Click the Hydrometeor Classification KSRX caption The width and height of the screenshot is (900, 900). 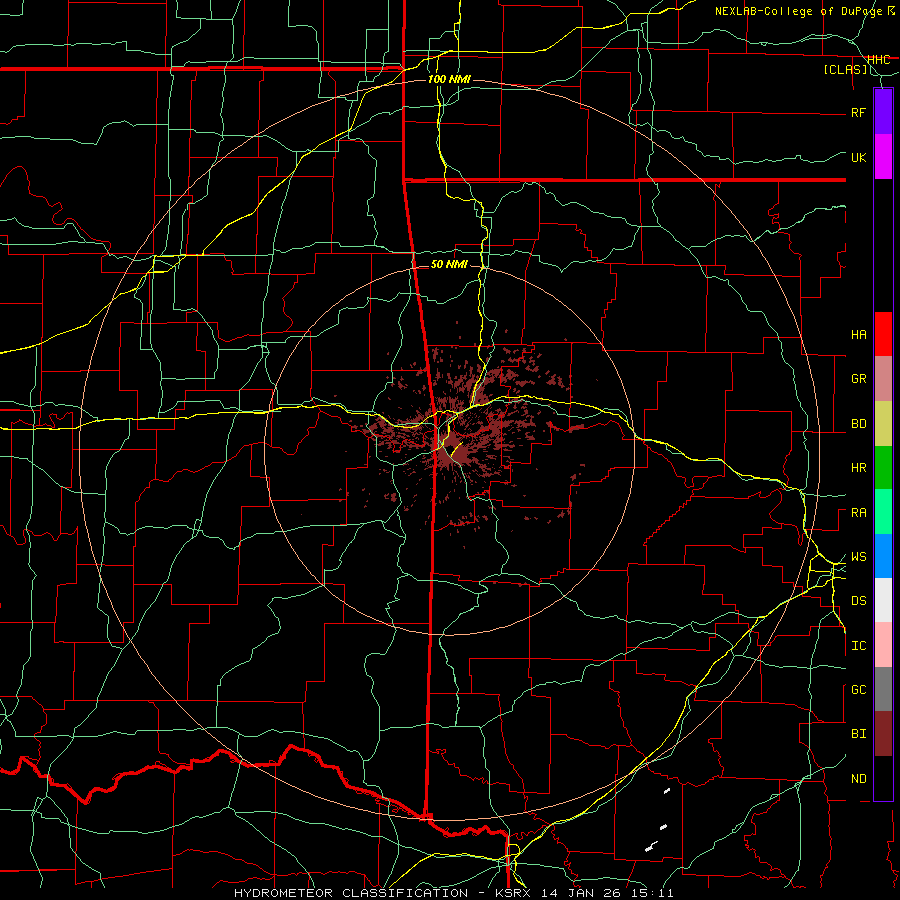(x=453, y=893)
